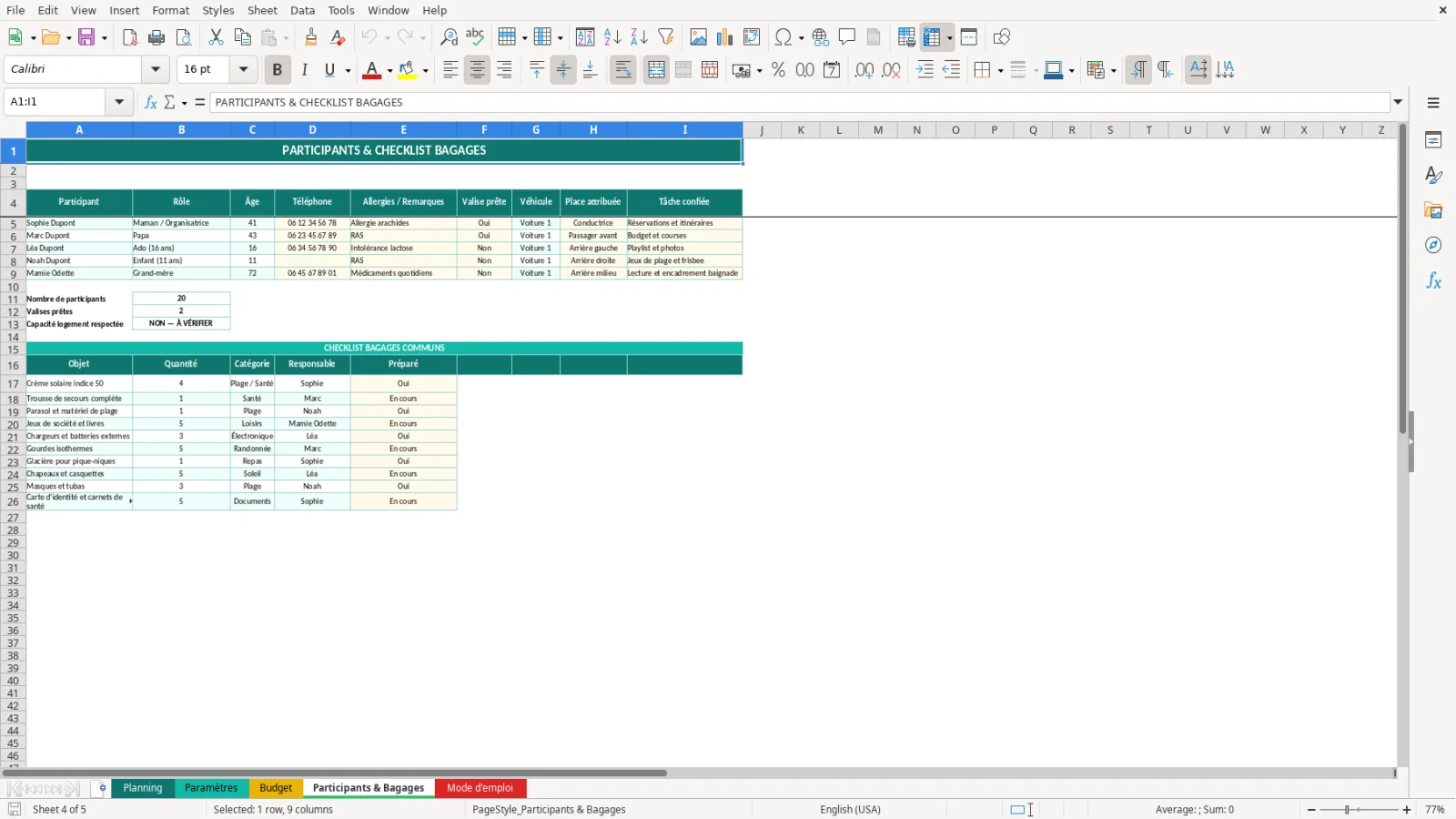Open background color dropdown arrow
Image resolution: width=1456 pixels, height=819 pixels.
click(425, 71)
